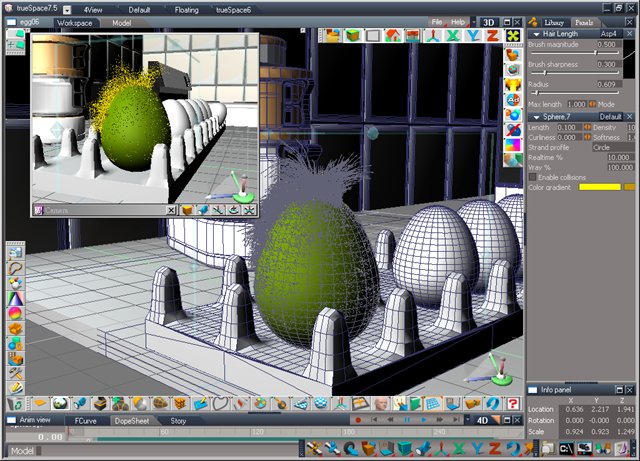Select the green cube render icon
The width and height of the screenshot is (640, 461).
[352, 35]
